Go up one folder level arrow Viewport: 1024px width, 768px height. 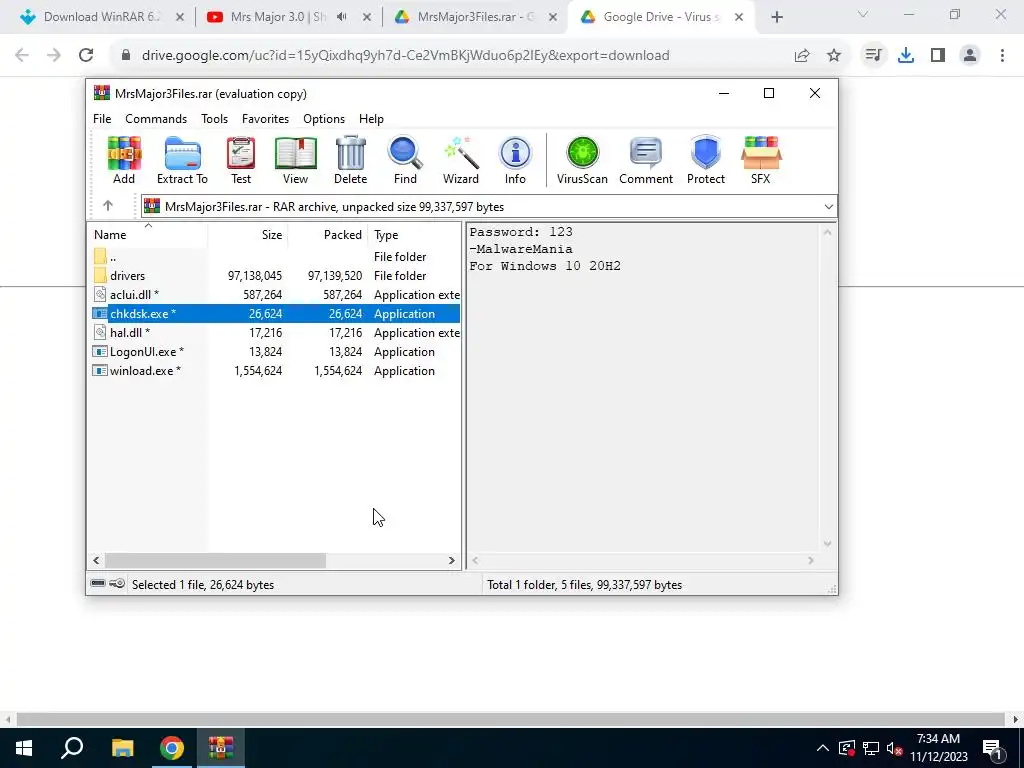pos(108,206)
